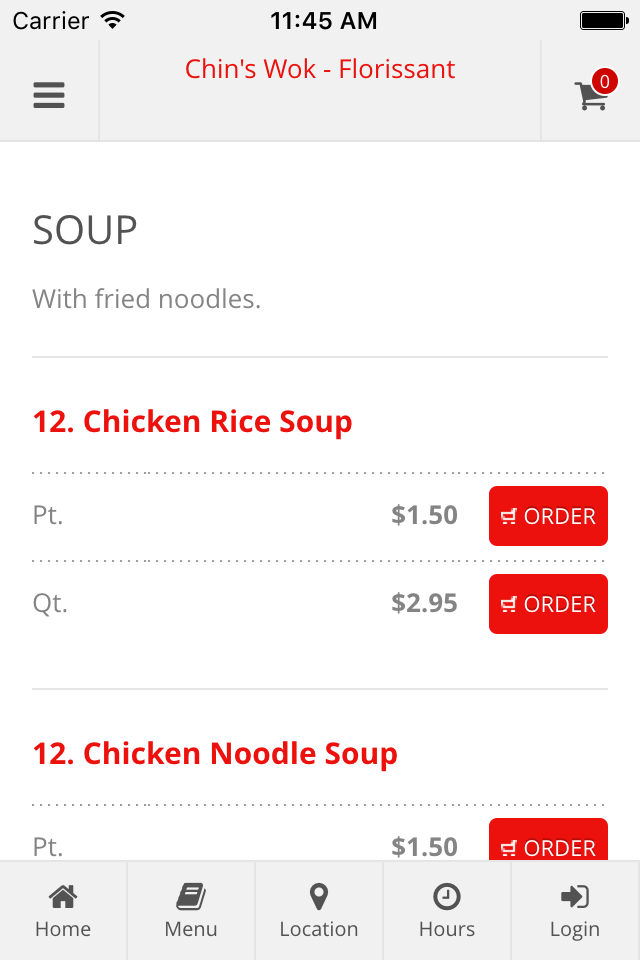Order Chicken Noodle Soup Pt. size
Viewport: 640px width, 960px height.
[548, 839]
